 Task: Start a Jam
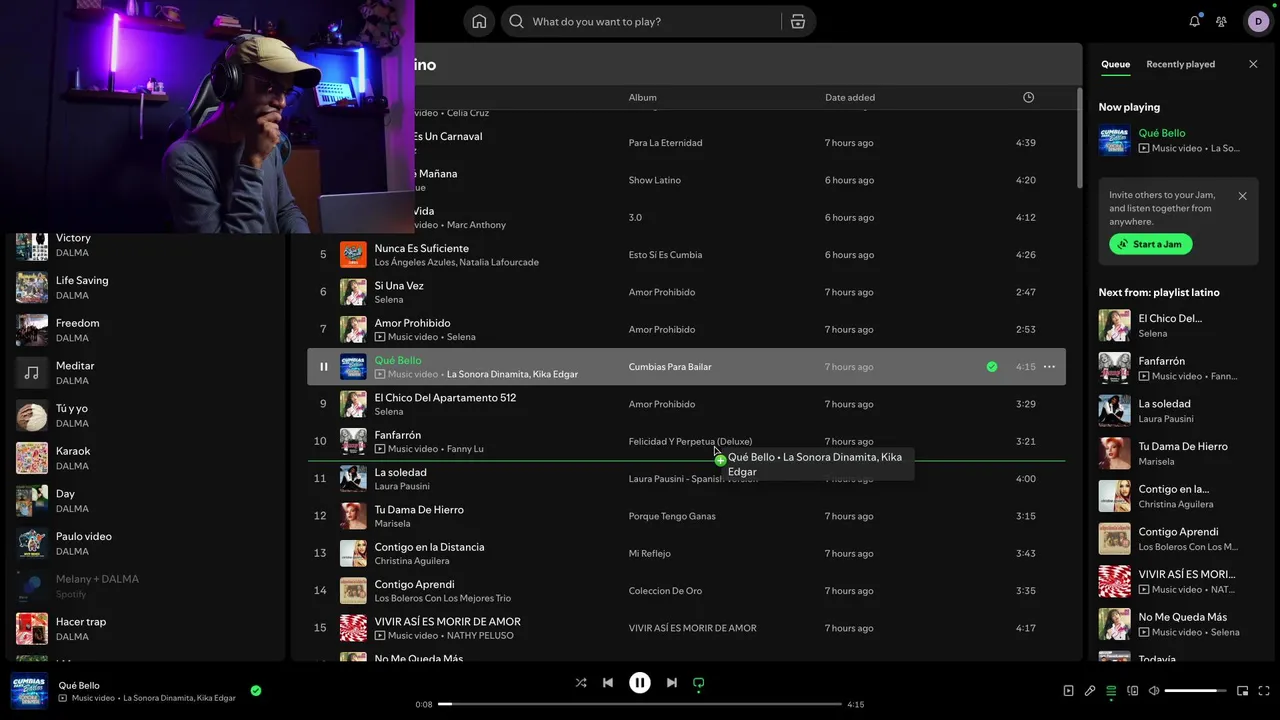pos(1150,244)
